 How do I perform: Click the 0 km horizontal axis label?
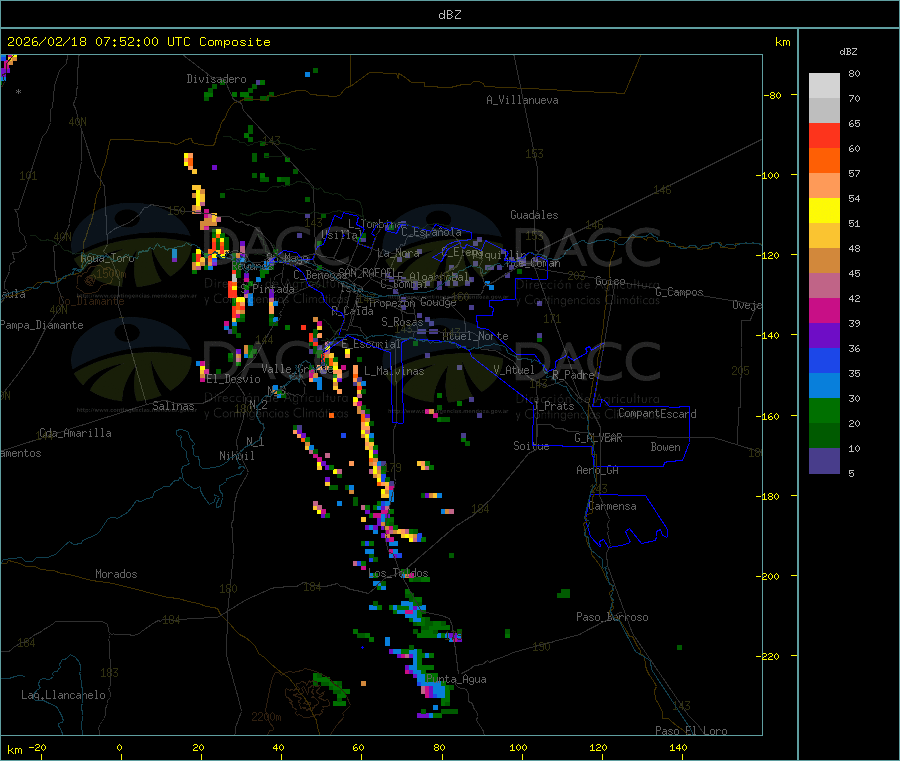pyautogui.click(x=119, y=747)
